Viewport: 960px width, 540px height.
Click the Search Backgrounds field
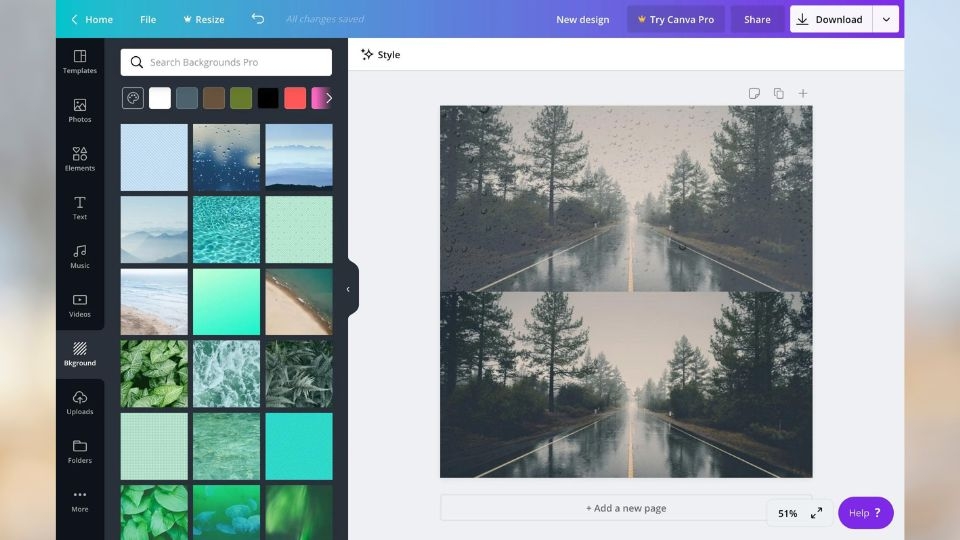[x=227, y=62]
